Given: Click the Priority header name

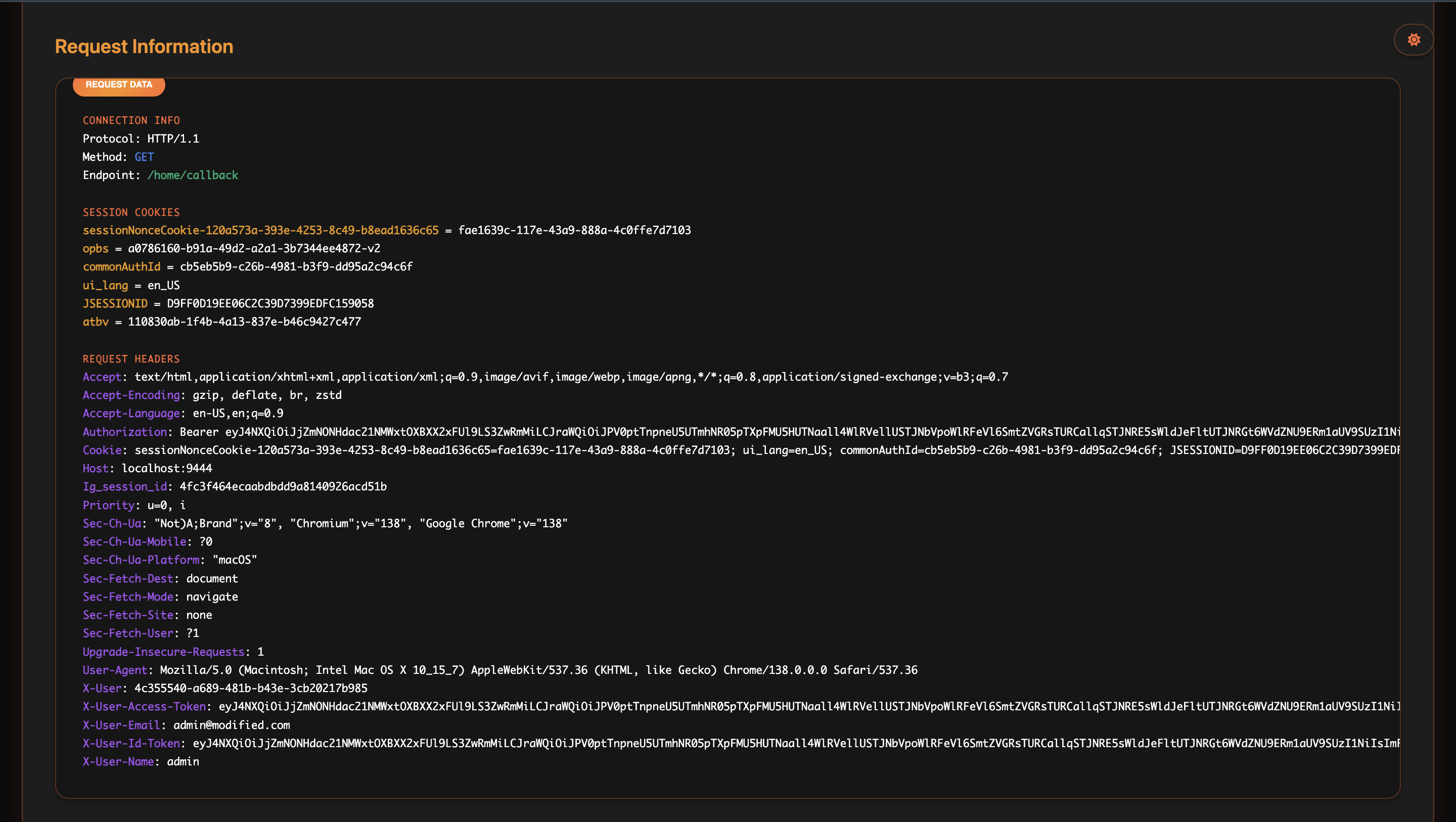Looking at the screenshot, I should point(109,506).
